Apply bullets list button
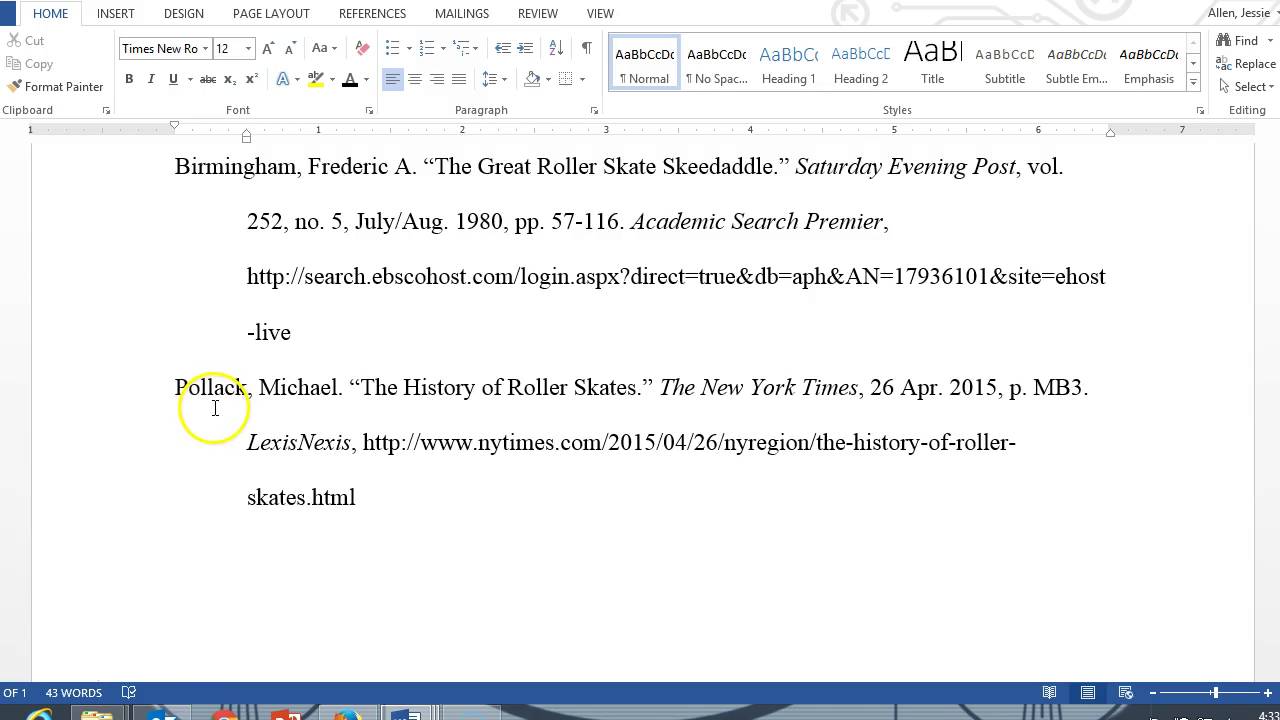The width and height of the screenshot is (1280, 720). coord(392,48)
